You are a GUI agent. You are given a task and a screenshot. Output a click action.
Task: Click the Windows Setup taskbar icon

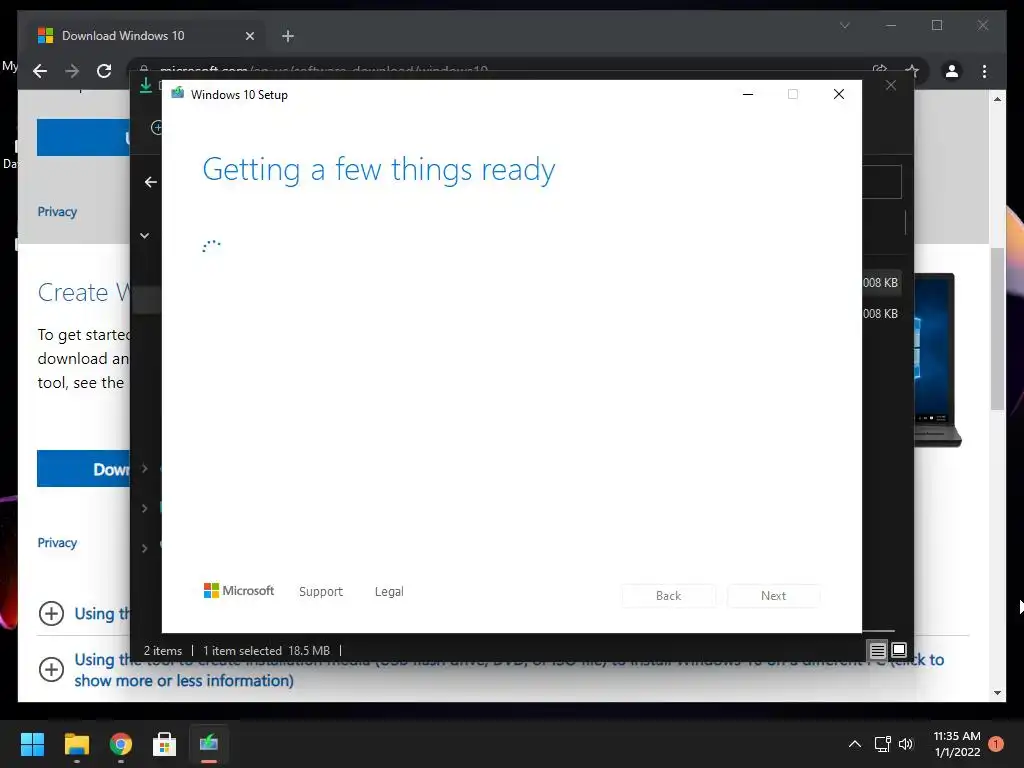pos(209,744)
